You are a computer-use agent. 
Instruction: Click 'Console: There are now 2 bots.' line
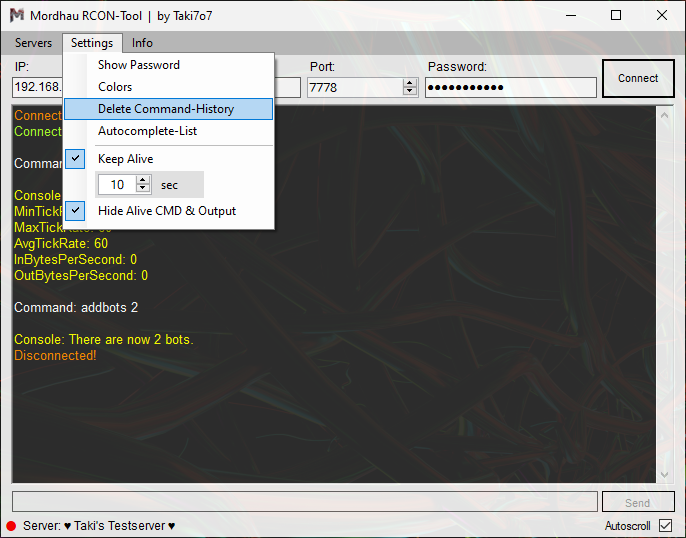pos(104,339)
